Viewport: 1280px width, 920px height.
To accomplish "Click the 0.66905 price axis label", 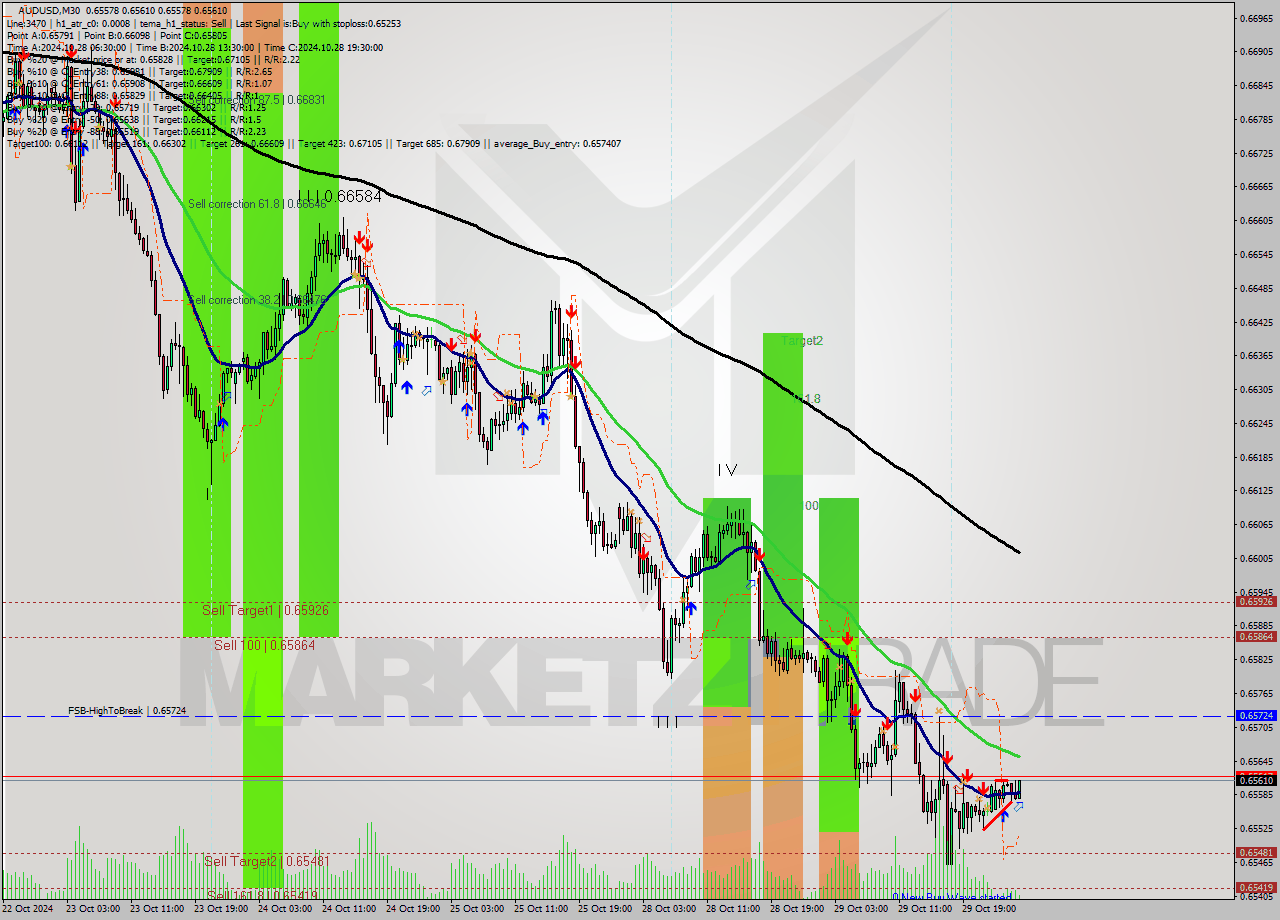I will click(x=1256, y=51).
